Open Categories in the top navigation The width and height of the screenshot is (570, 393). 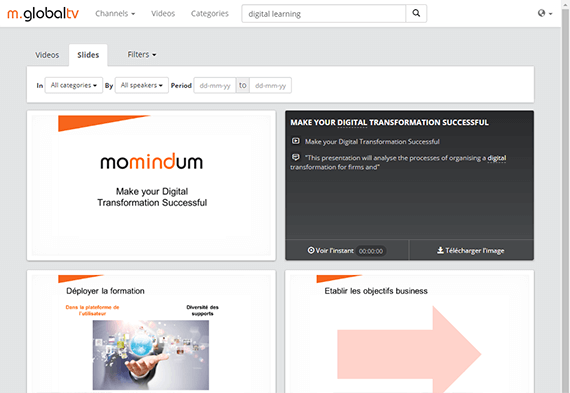(x=210, y=13)
